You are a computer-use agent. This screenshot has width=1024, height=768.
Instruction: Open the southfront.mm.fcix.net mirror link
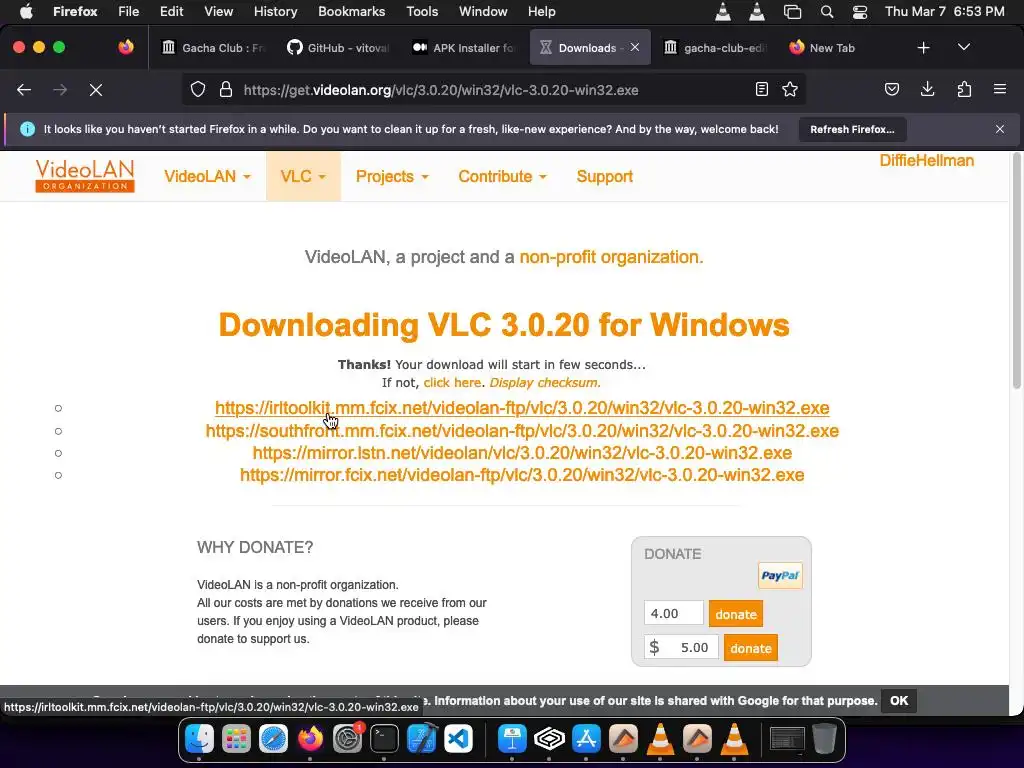(x=522, y=431)
